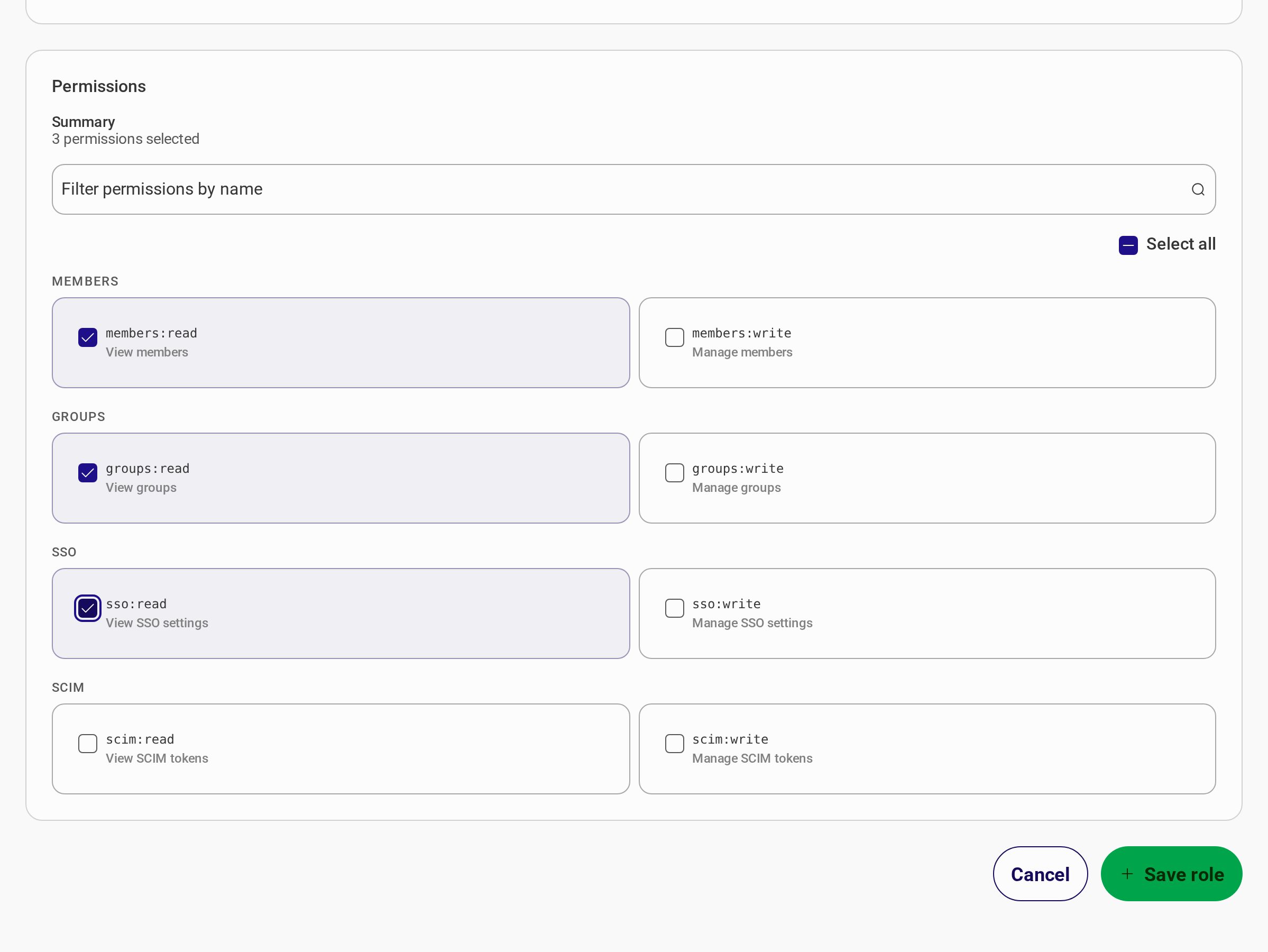Click the 'Select all' label text
1268x952 pixels.
pos(1180,244)
